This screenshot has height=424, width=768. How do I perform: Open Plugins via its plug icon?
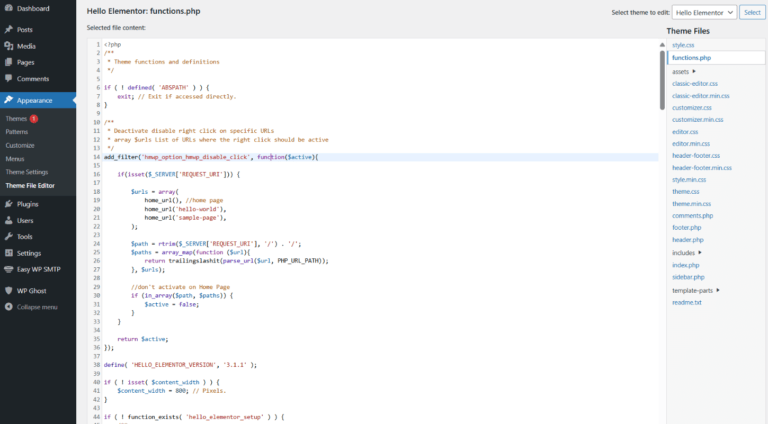(9, 204)
